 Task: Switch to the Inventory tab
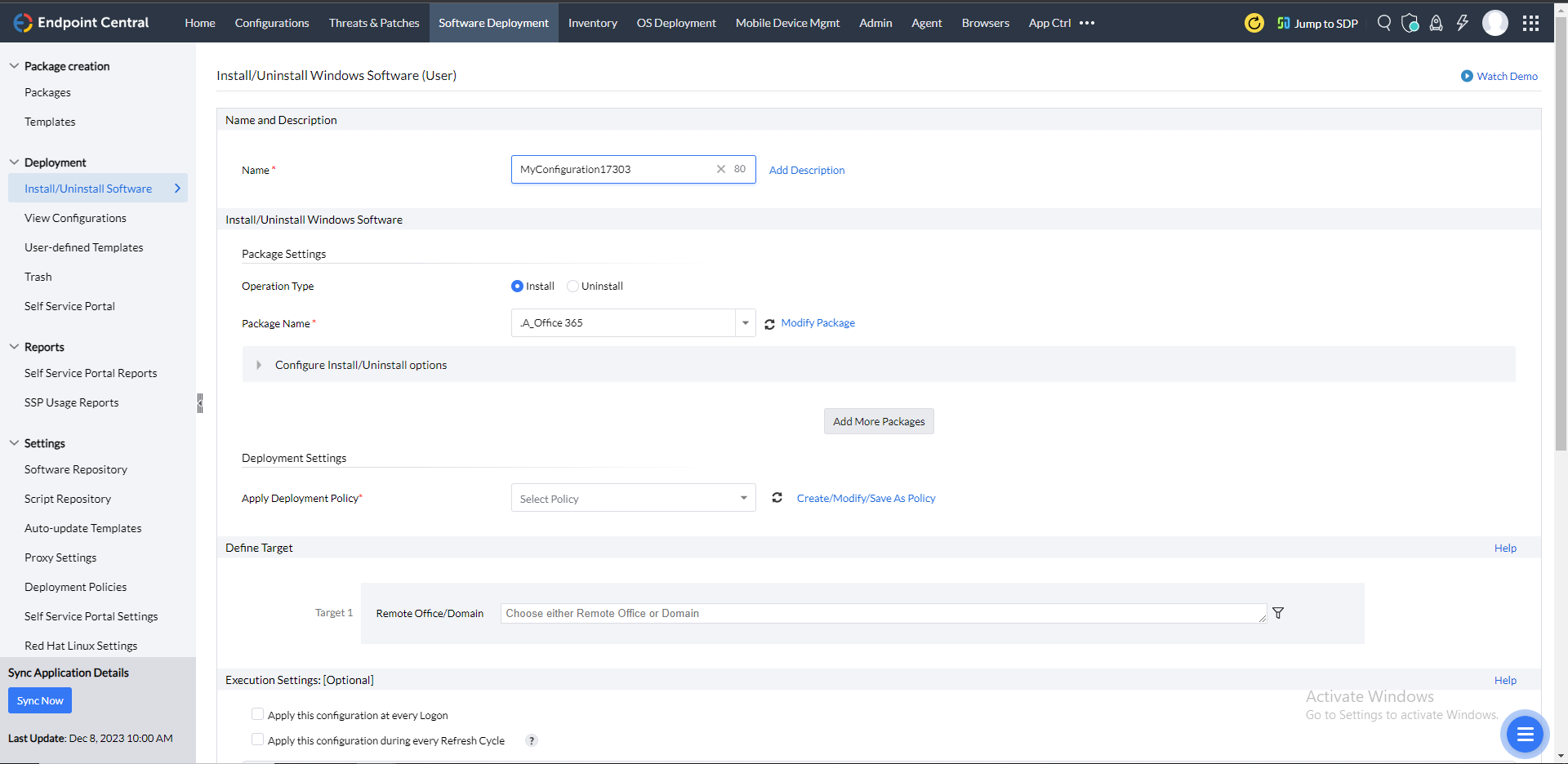point(591,23)
